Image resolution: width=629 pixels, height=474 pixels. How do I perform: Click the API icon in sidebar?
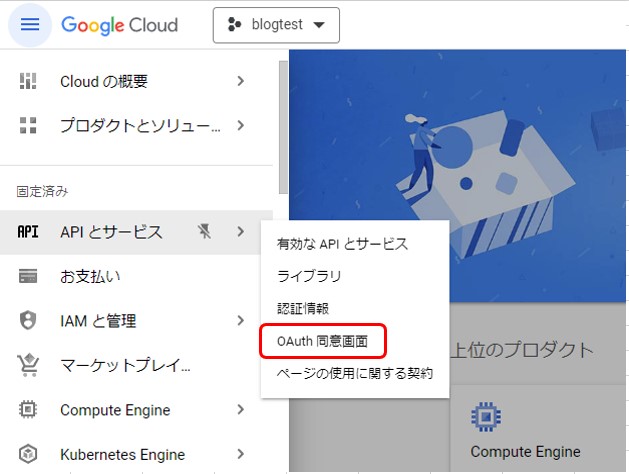tap(28, 232)
